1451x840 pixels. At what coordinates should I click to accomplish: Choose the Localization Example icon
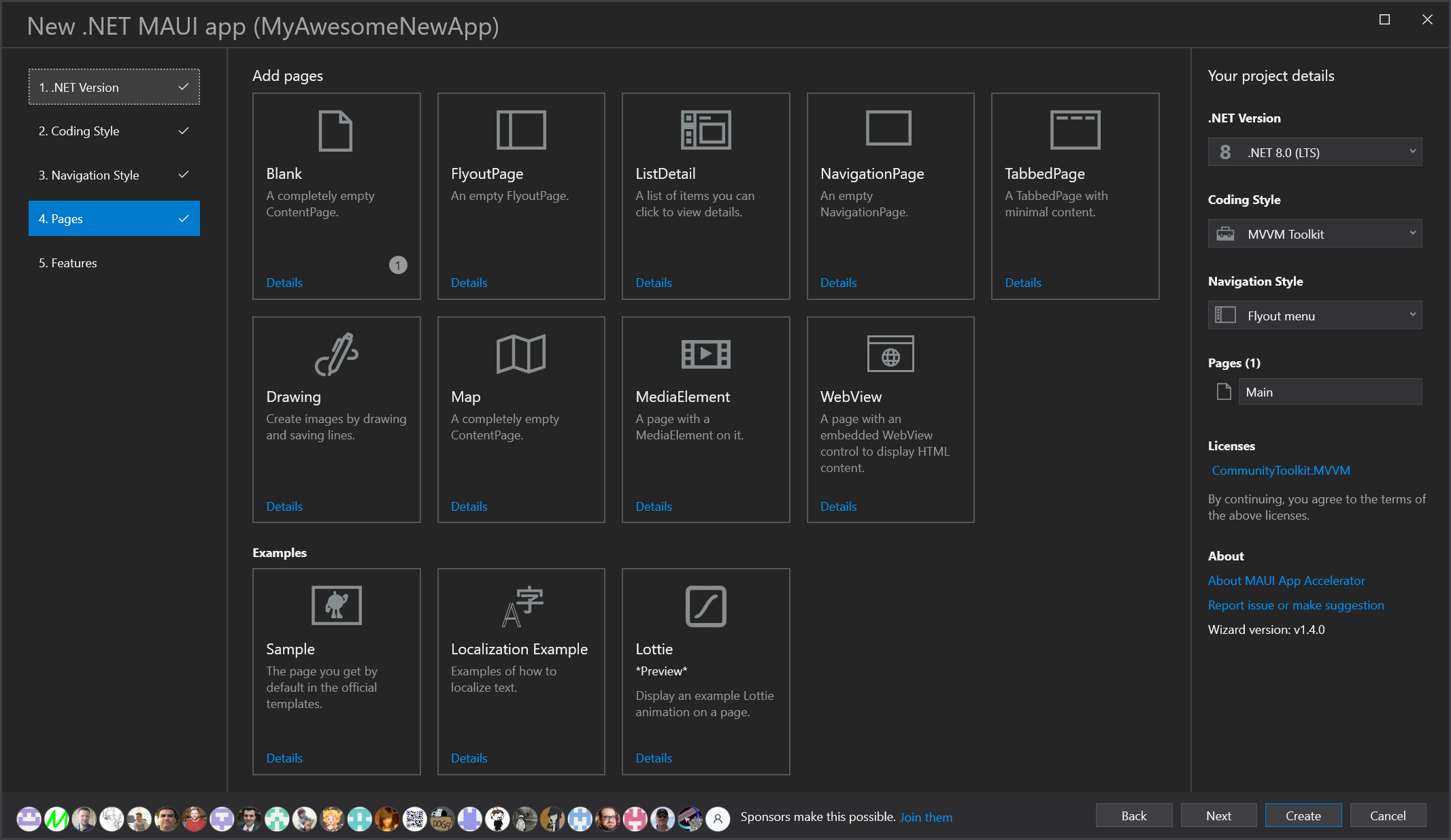pos(522,606)
